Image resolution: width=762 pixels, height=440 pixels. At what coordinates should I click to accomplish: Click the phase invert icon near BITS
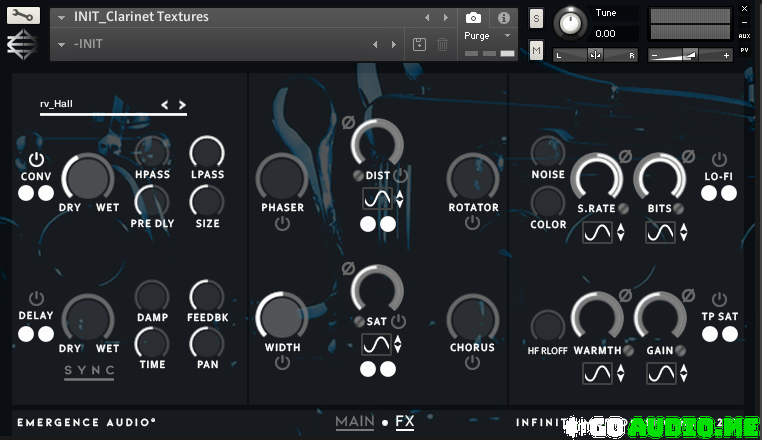pos(688,156)
